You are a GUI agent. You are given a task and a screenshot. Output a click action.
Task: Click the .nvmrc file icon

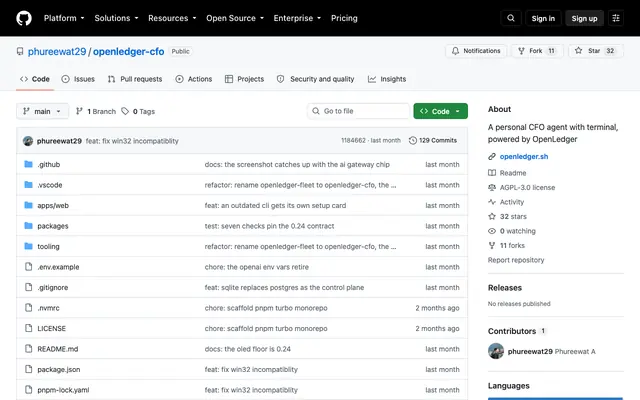tap(28, 307)
